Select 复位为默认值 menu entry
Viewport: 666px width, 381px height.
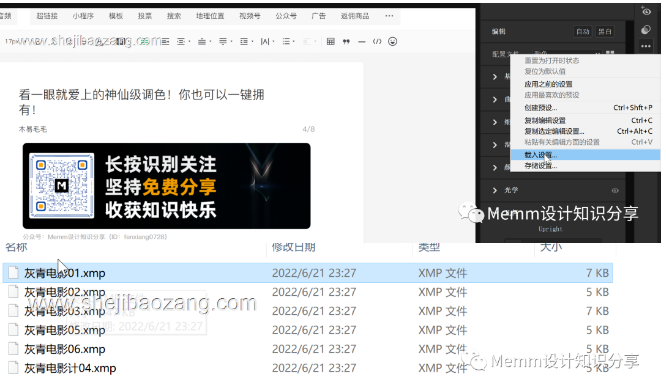click(585, 71)
